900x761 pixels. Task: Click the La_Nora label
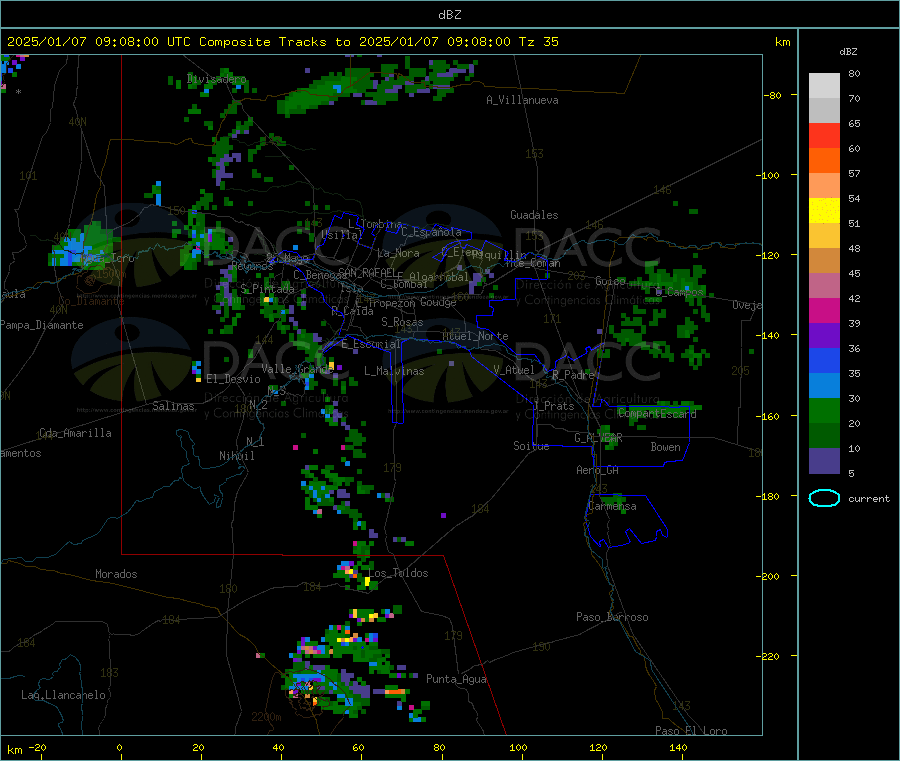tap(398, 253)
